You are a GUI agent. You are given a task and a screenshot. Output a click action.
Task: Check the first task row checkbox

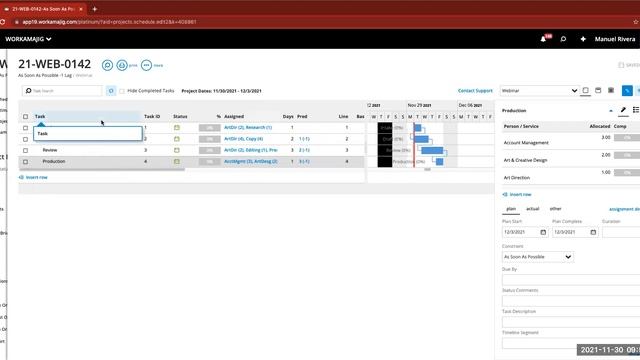(26, 128)
